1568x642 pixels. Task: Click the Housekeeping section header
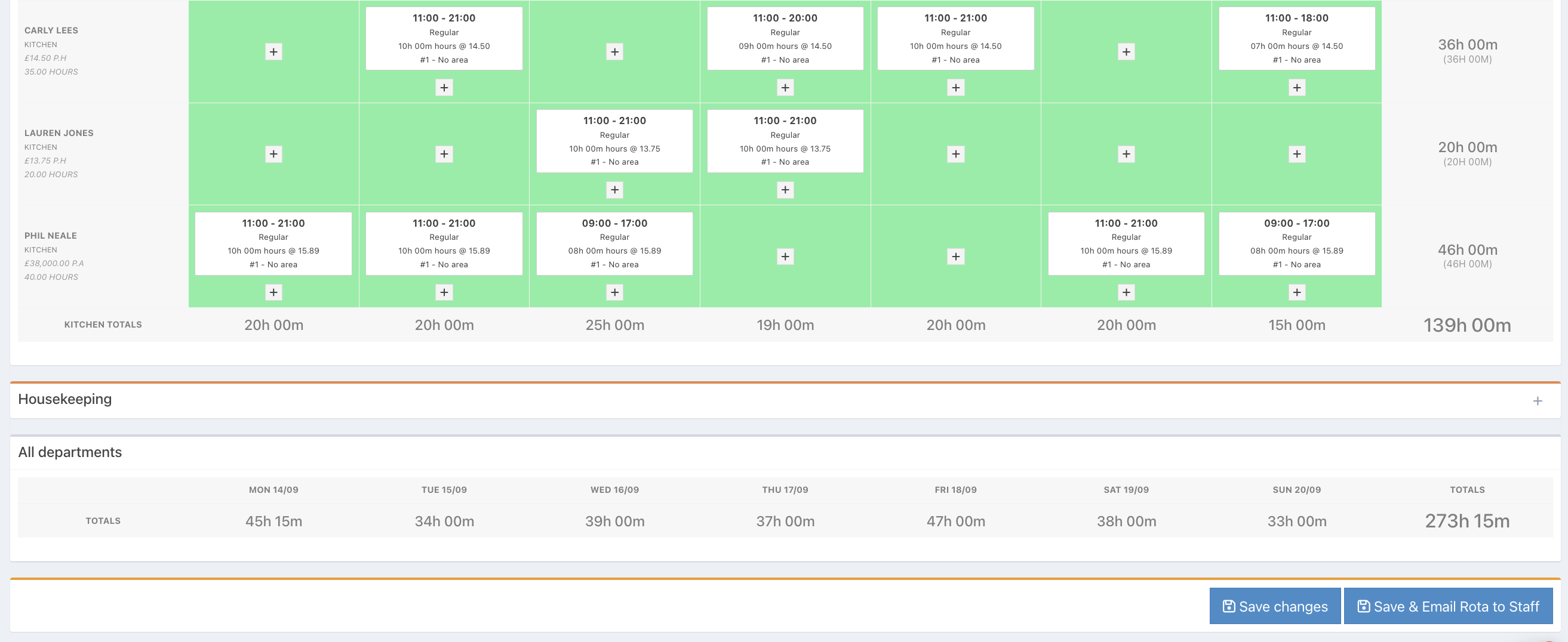[x=785, y=400]
